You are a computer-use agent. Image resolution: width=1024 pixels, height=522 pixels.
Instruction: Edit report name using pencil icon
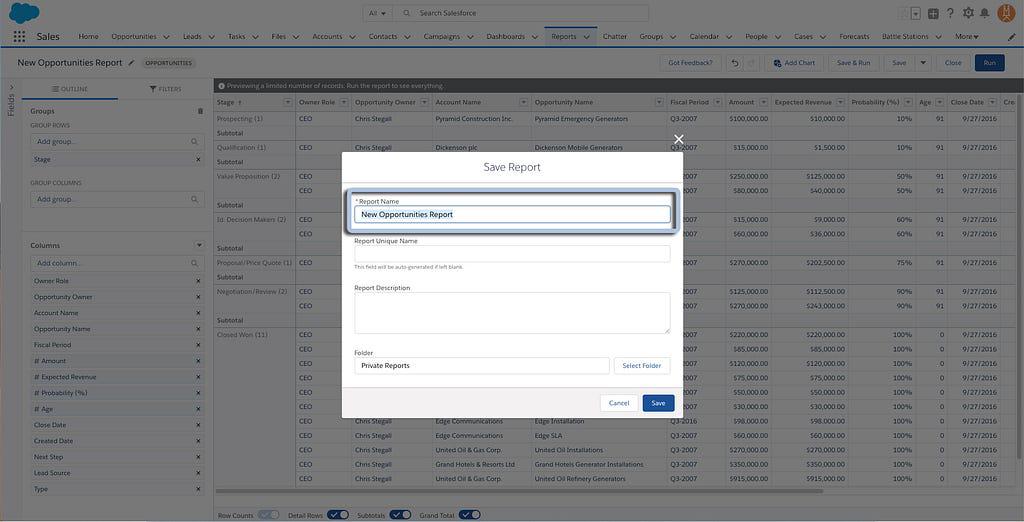(x=131, y=63)
